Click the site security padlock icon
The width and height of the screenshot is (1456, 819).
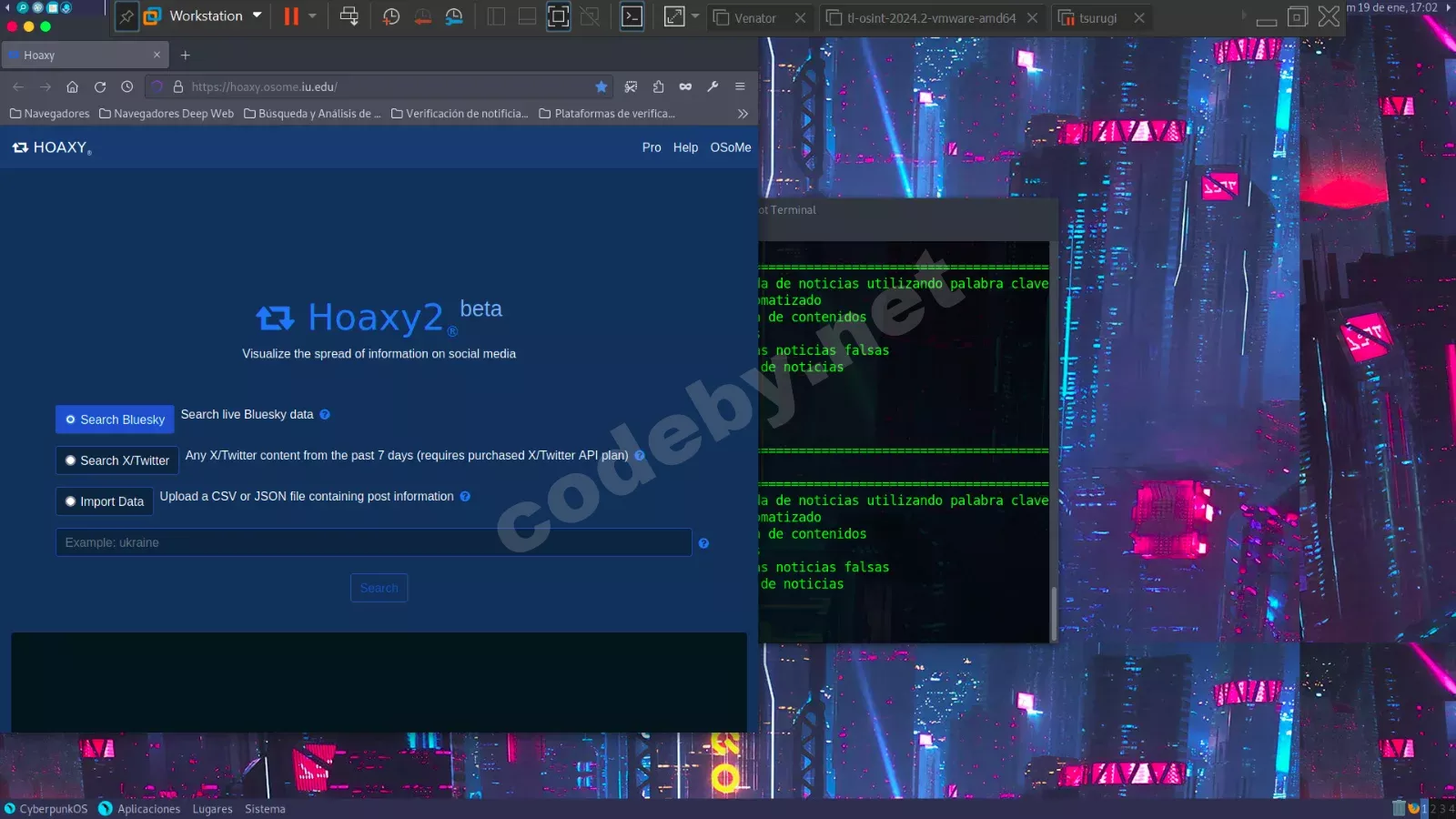click(x=178, y=86)
